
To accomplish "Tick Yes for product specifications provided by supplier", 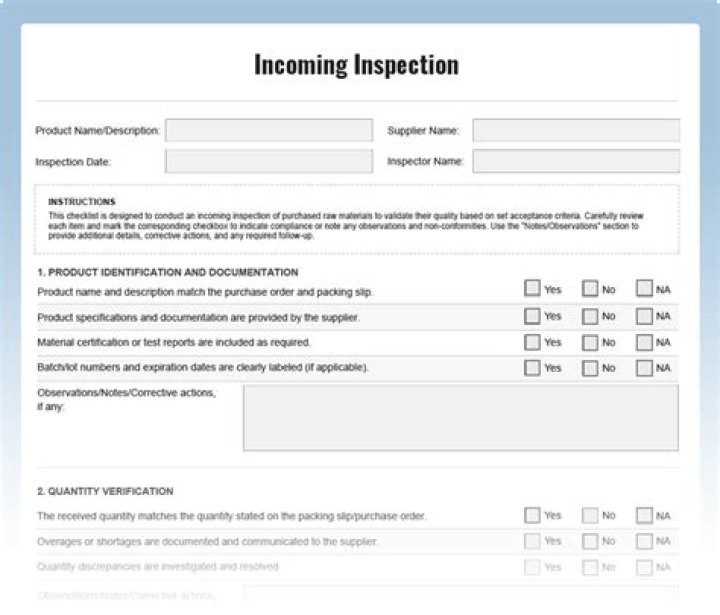I will [x=532, y=316].
